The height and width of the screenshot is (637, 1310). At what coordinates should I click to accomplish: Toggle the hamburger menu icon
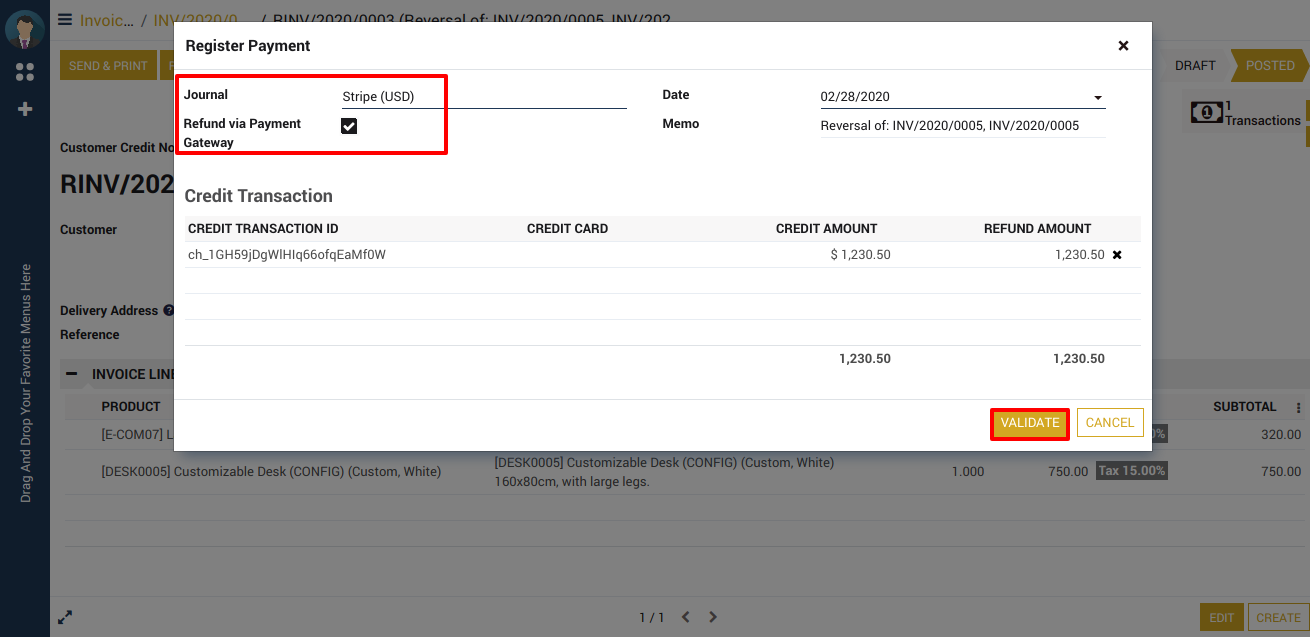(x=65, y=19)
